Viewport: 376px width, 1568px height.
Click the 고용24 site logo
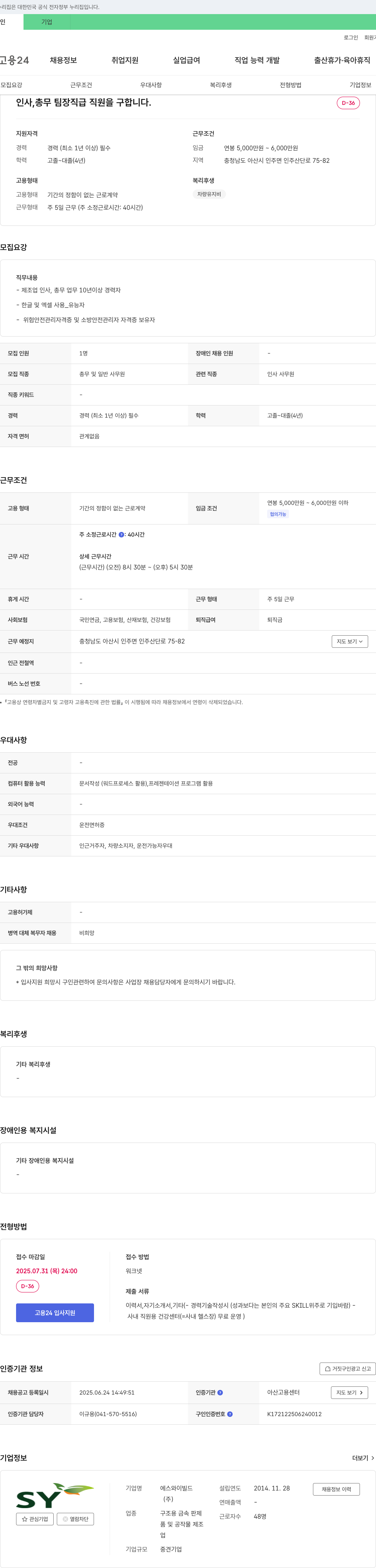[x=14, y=60]
